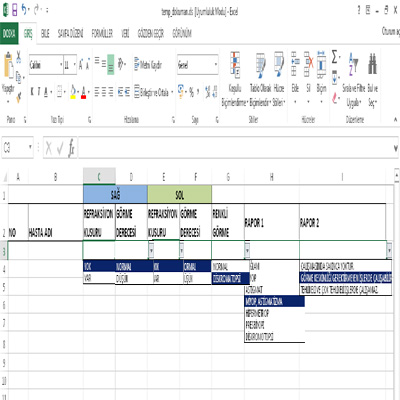
Task: Click the Save icon in quick access toolbar
Action: [x=15, y=11]
